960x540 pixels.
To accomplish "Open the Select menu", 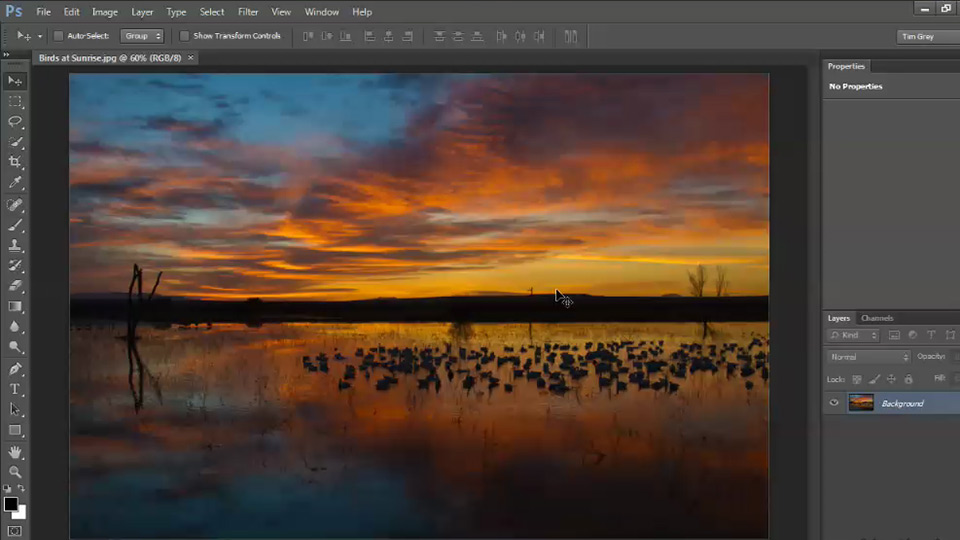I will coord(212,12).
